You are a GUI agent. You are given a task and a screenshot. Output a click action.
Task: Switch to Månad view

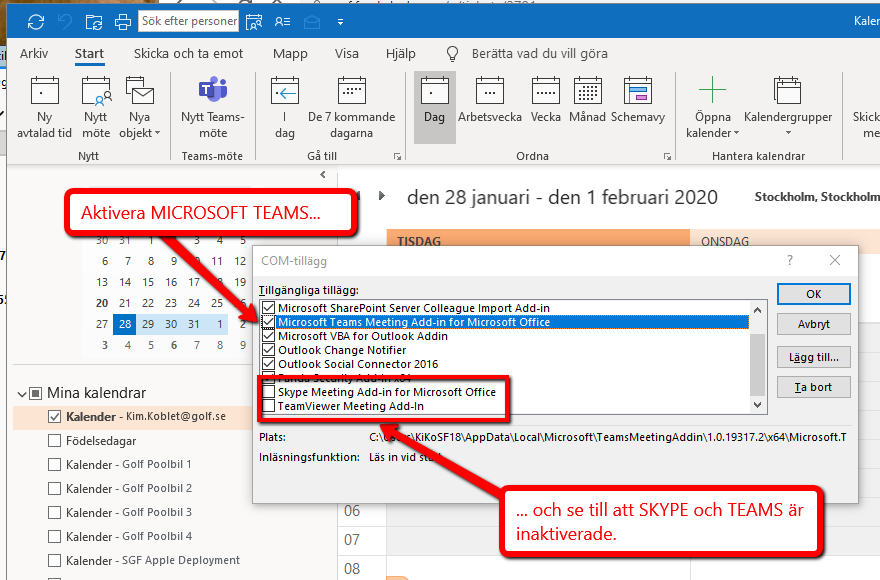click(x=588, y=101)
